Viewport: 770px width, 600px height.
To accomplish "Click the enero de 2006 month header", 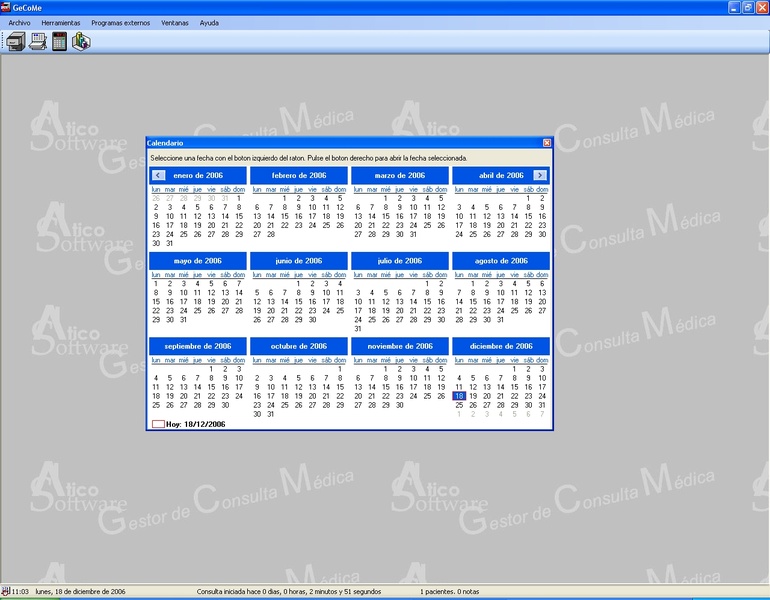I will [x=198, y=175].
